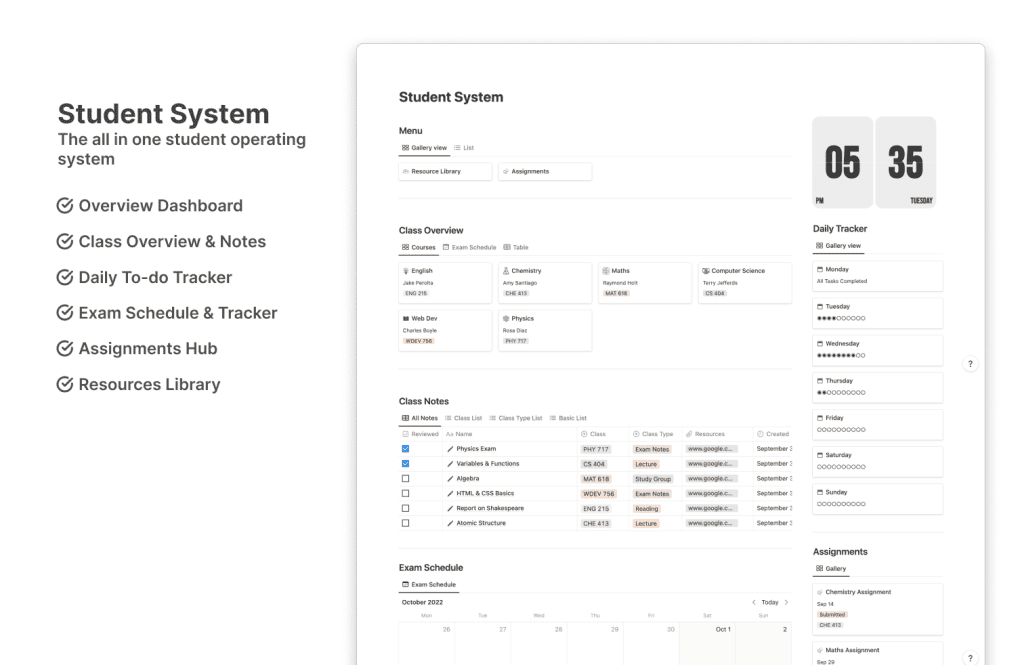Click the Wednesday progress dots in Daily Tracker
Viewport: 1024px width, 665px height.
[841, 355]
